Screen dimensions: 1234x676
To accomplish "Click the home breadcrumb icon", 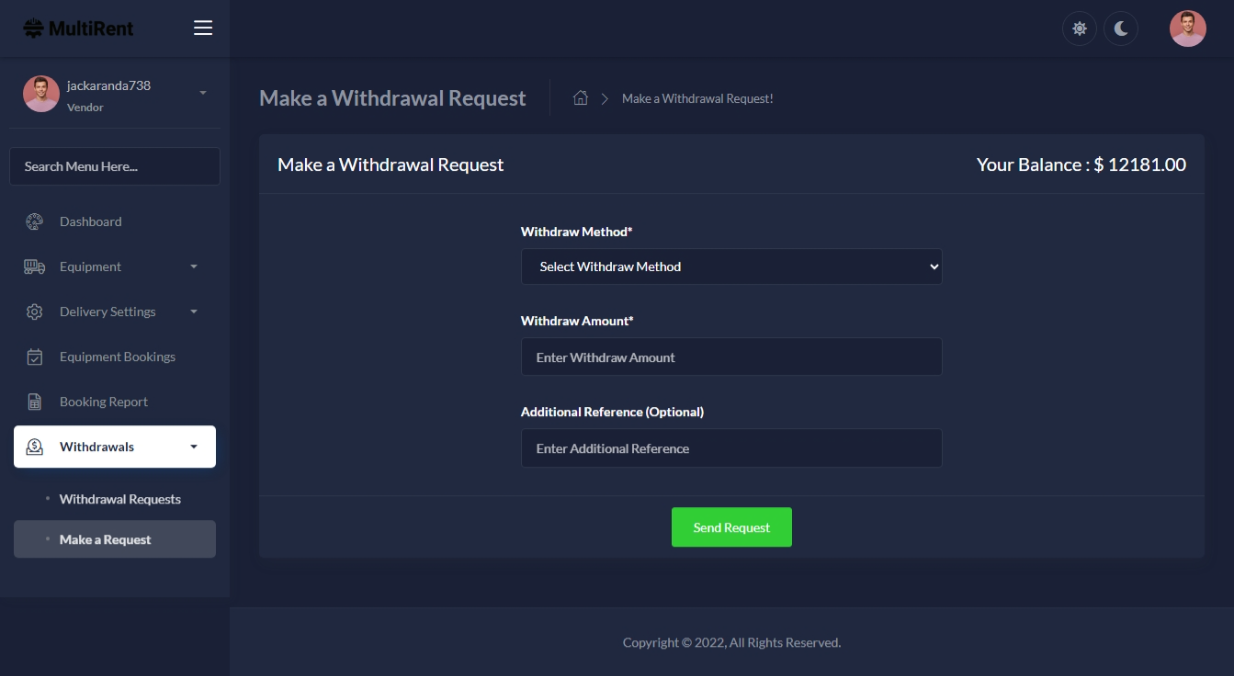I will click(580, 98).
